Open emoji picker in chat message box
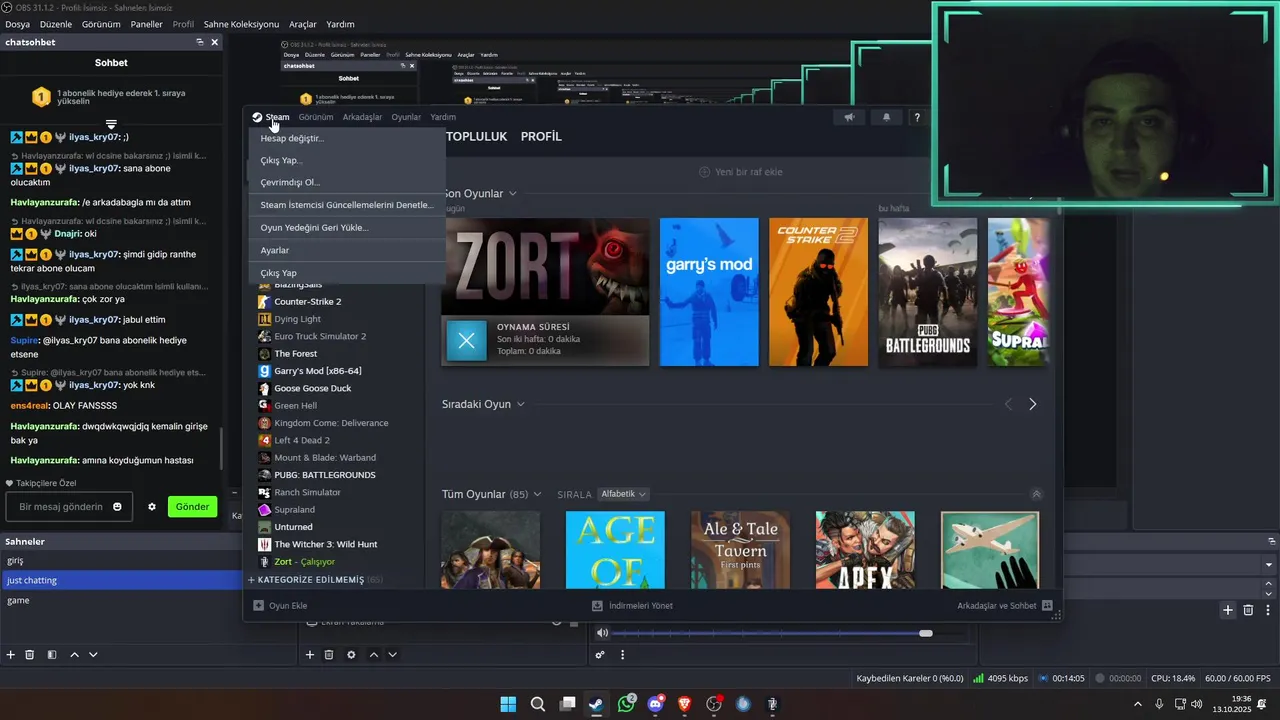Image resolution: width=1280 pixels, height=720 pixels. click(117, 506)
